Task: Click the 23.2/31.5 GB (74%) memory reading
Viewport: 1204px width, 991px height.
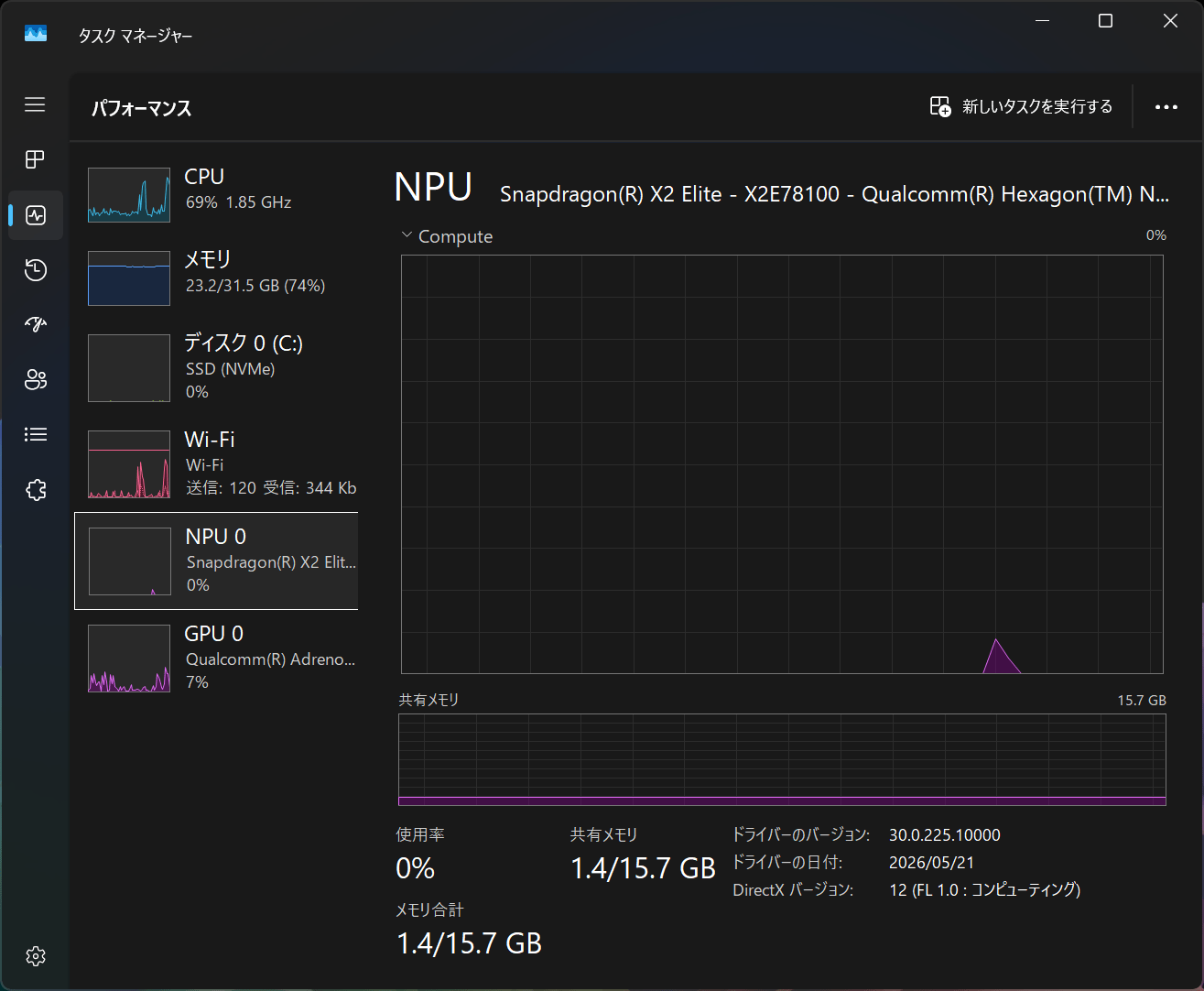Action: click(x=255, y=286)
